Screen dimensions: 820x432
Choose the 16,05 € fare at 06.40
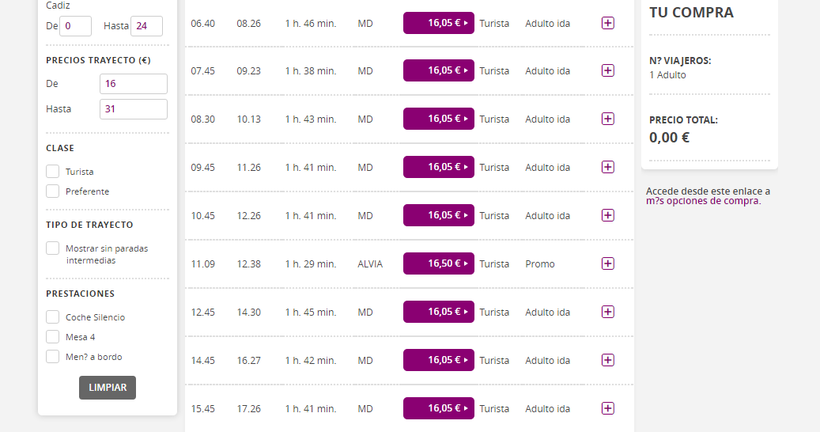click(x=438, y=23)
